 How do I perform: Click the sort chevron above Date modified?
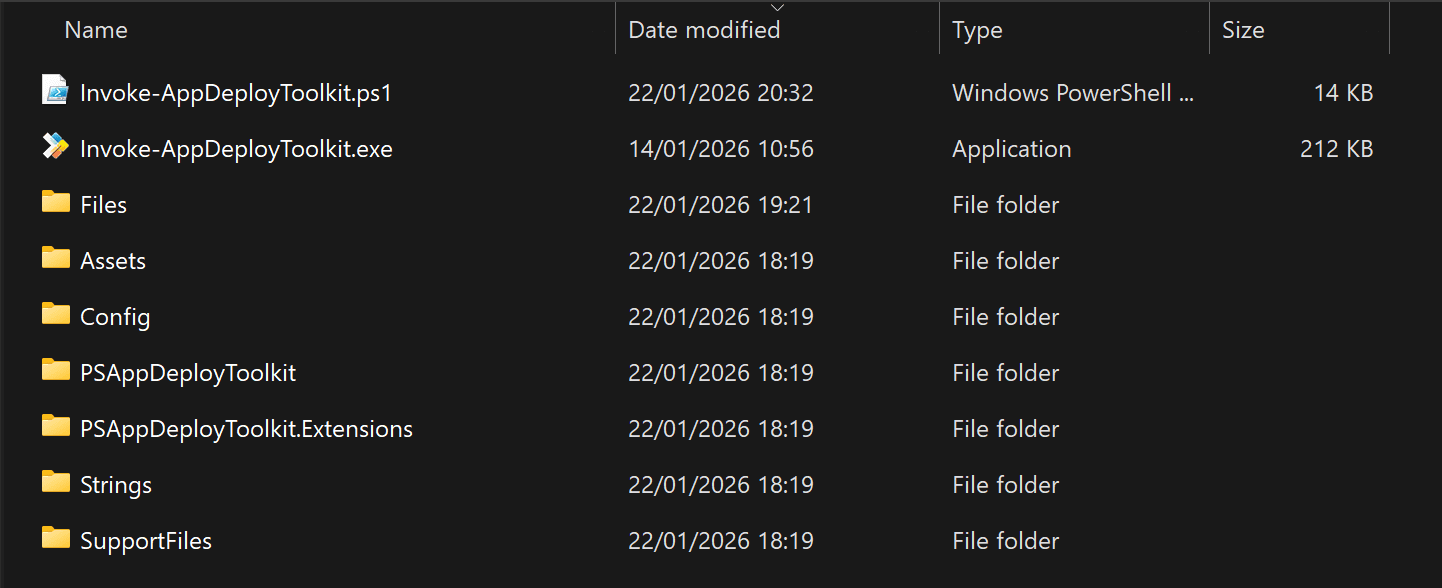click(x=778, y=8)
